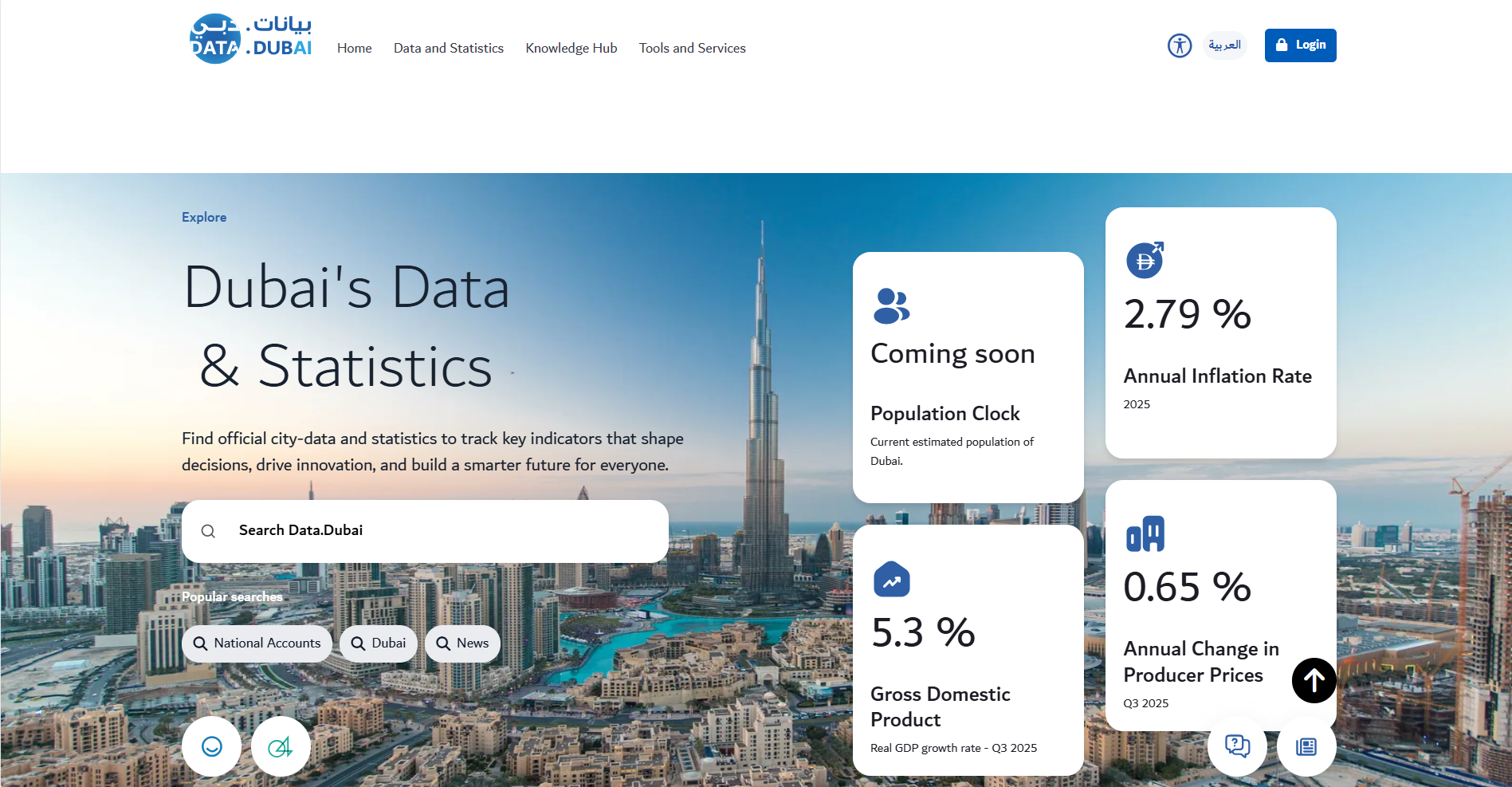
Task: Click the producer prices bar icon
Action: (1145, 534)
